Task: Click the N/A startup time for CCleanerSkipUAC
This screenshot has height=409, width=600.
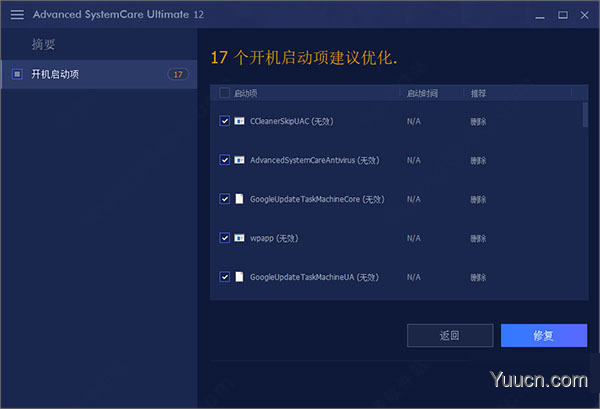Action: 414,121
